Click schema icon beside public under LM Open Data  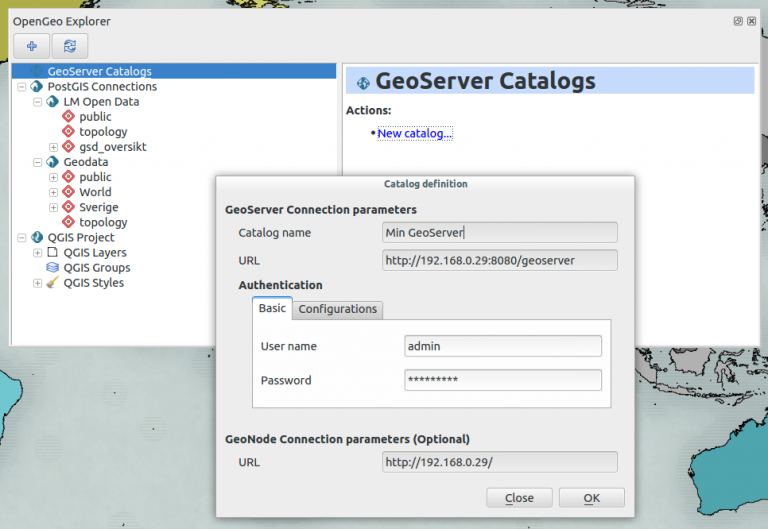click(69, 117)
